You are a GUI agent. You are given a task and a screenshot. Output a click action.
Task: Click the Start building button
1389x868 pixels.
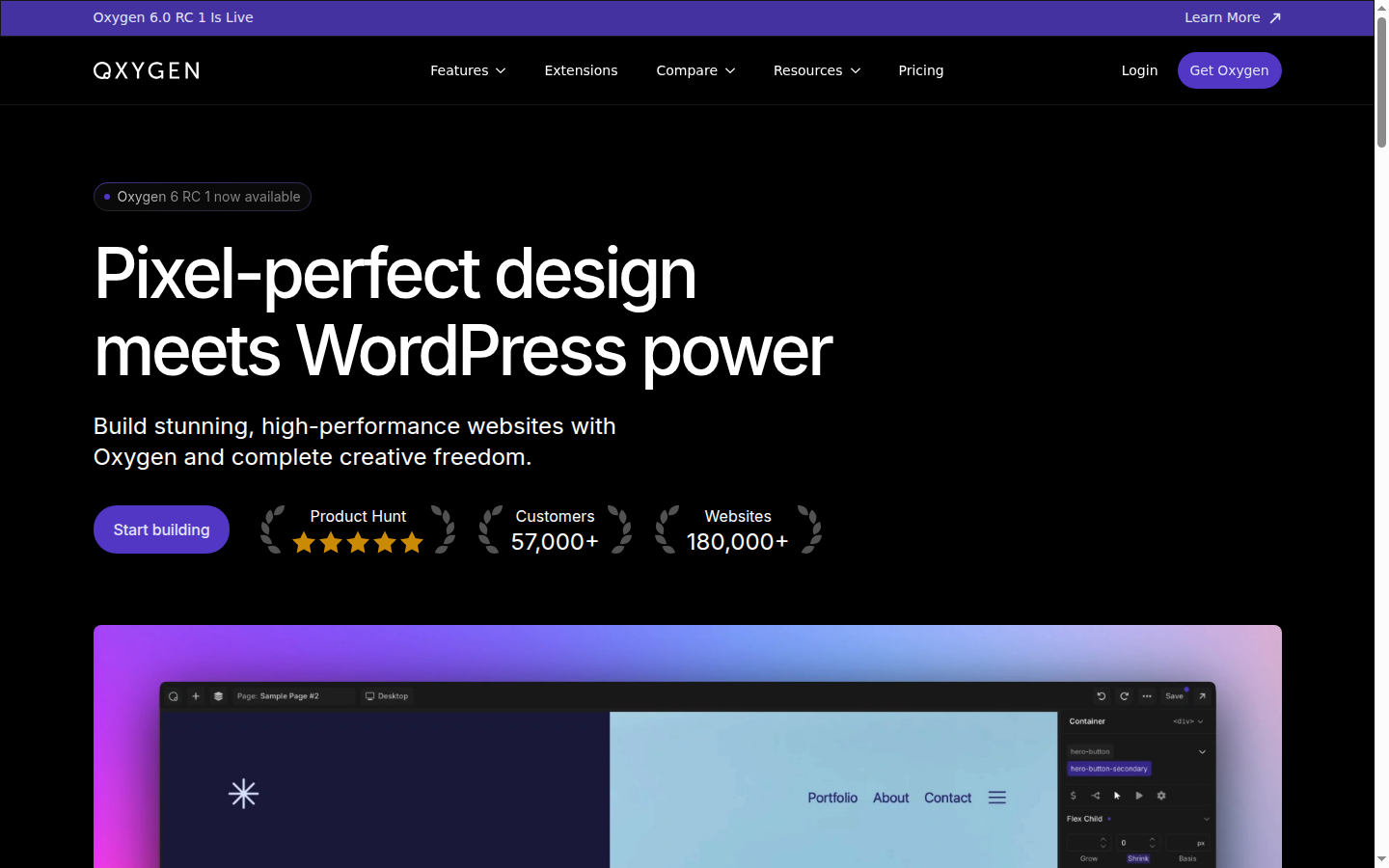coord(161,529)
